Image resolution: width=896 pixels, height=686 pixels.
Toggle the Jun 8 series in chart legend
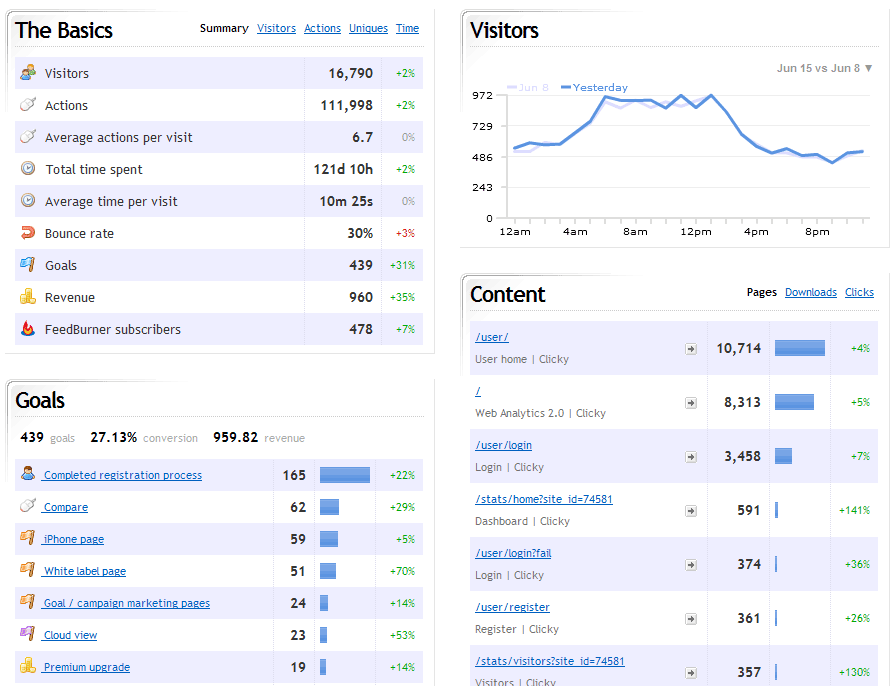[529, 88]
